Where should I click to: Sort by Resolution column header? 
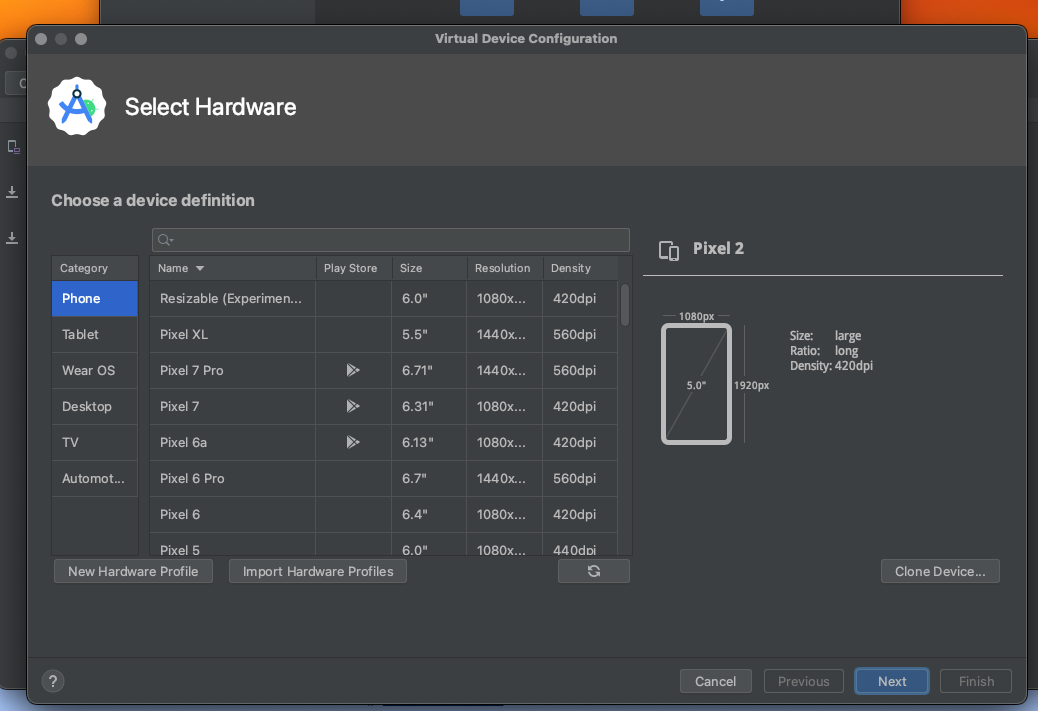click(505, 268)
